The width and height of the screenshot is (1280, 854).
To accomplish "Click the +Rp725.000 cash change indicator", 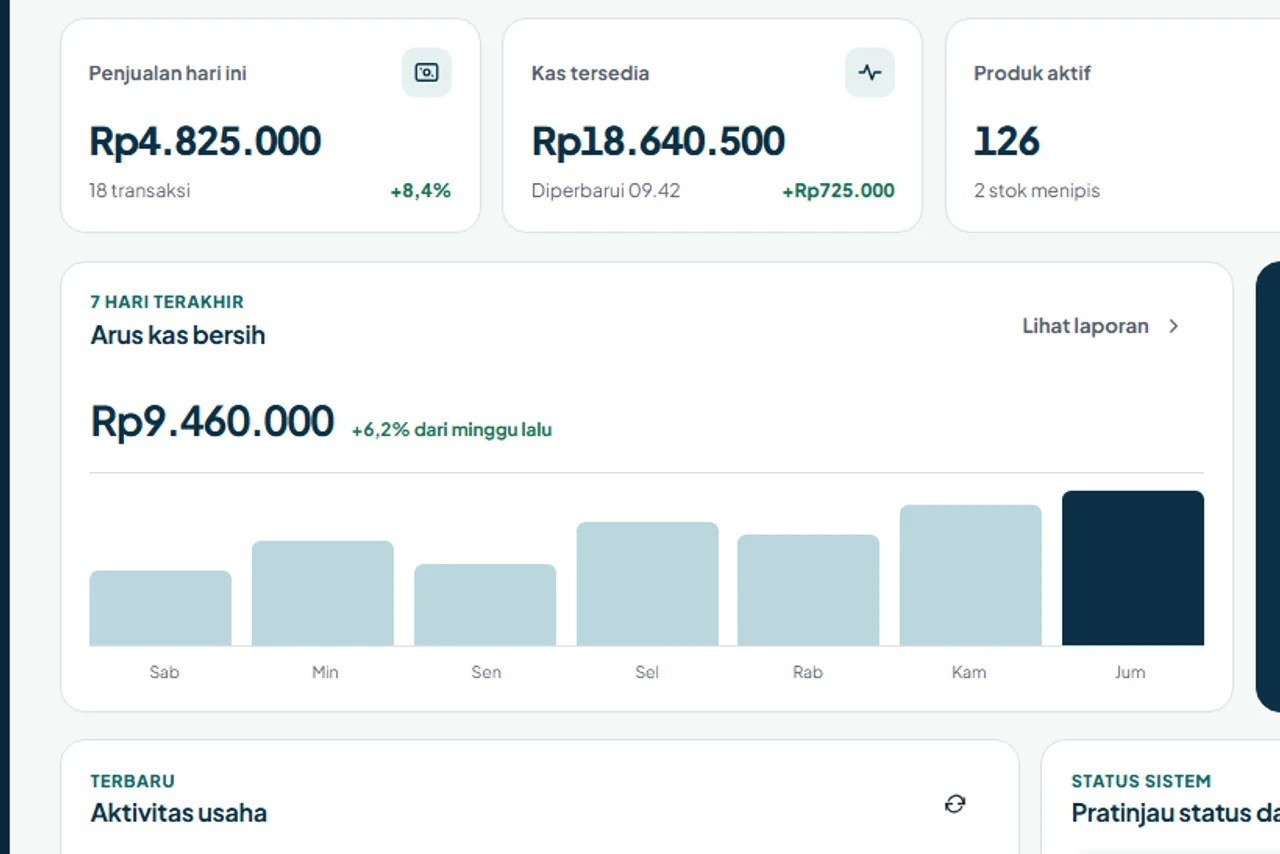I will tap(838, 191).
